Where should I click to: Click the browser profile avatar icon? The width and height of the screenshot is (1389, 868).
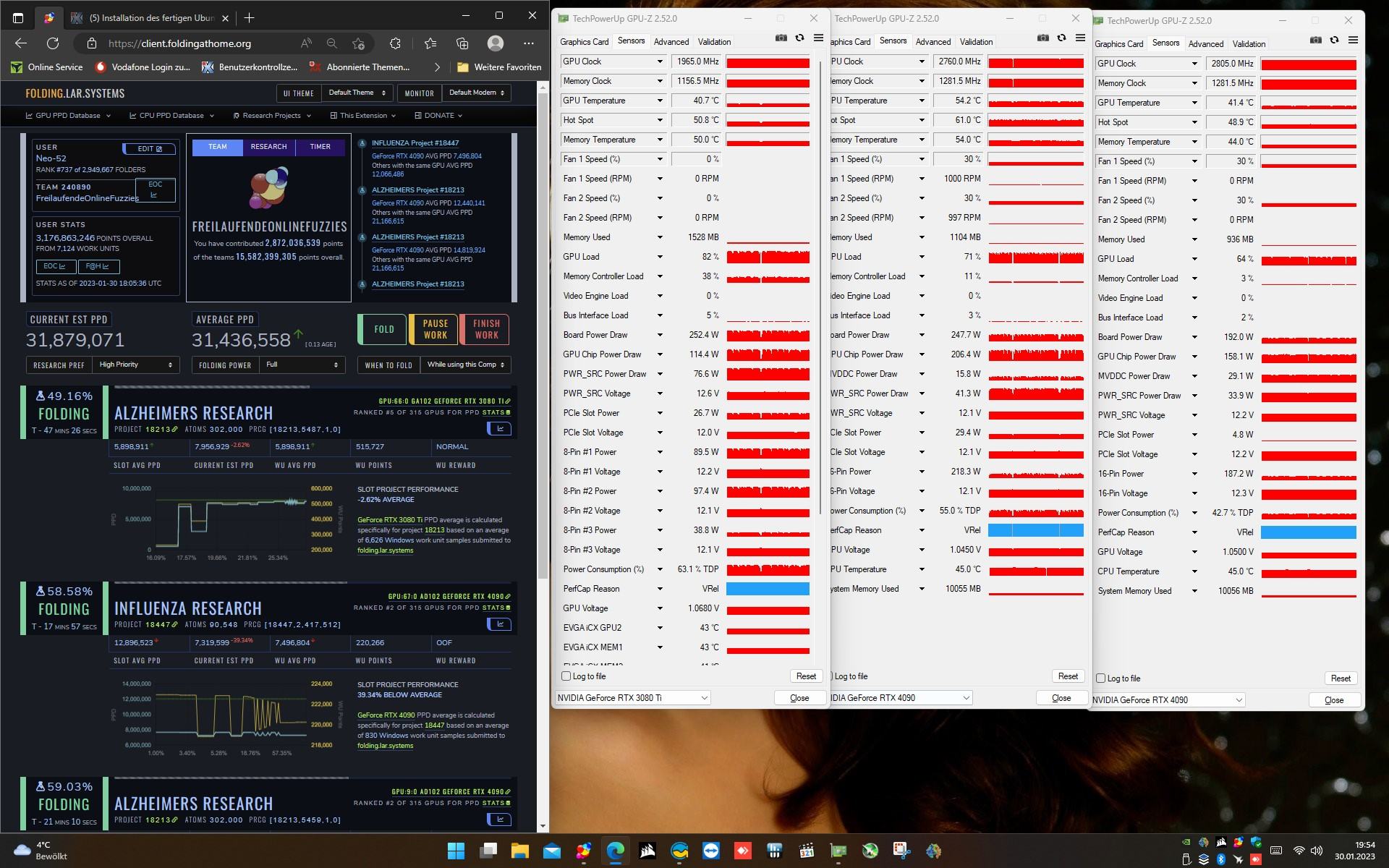(496, 43)
